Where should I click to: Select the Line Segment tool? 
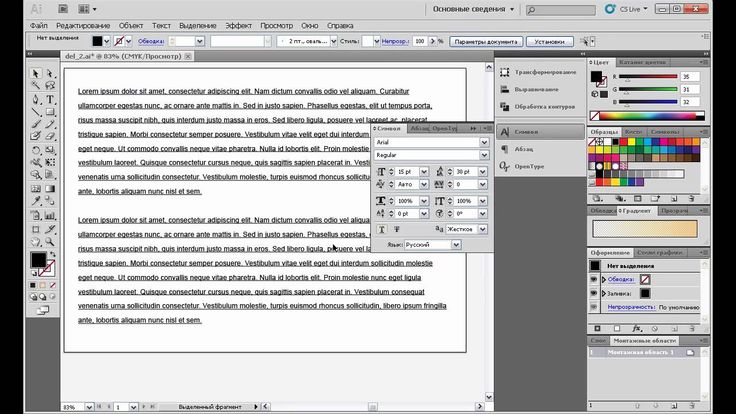[36, 112]
